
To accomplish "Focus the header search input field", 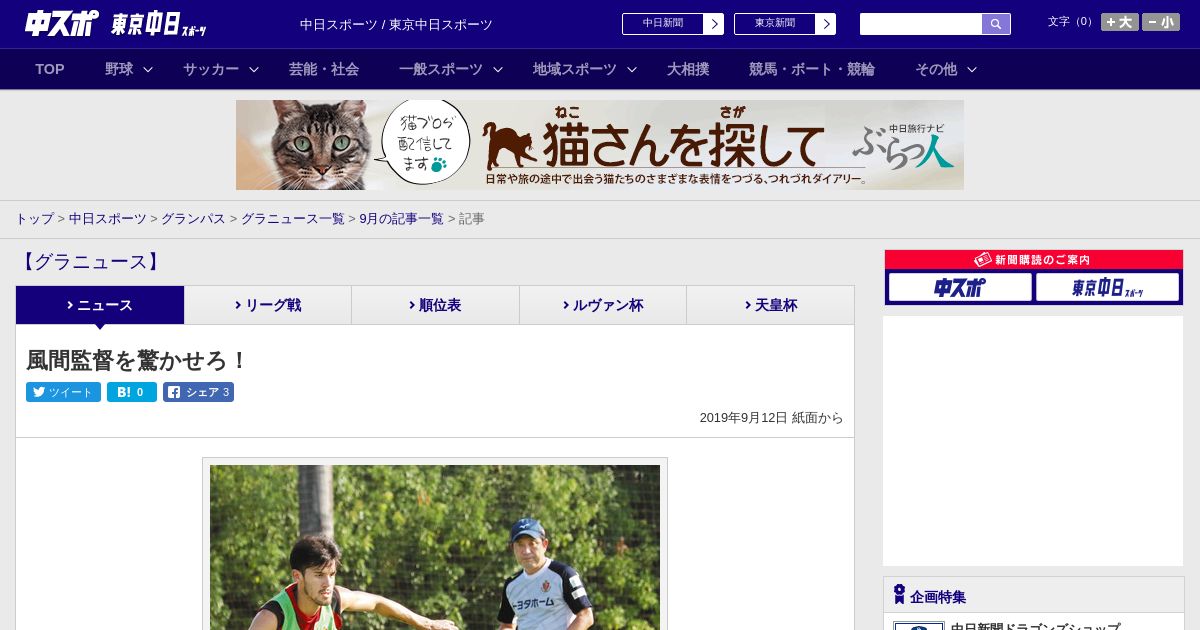I will 921,24.
